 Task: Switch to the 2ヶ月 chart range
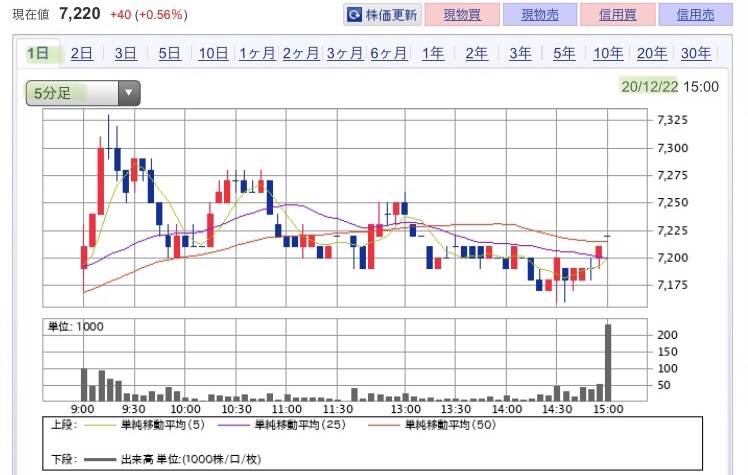(301, 53)
